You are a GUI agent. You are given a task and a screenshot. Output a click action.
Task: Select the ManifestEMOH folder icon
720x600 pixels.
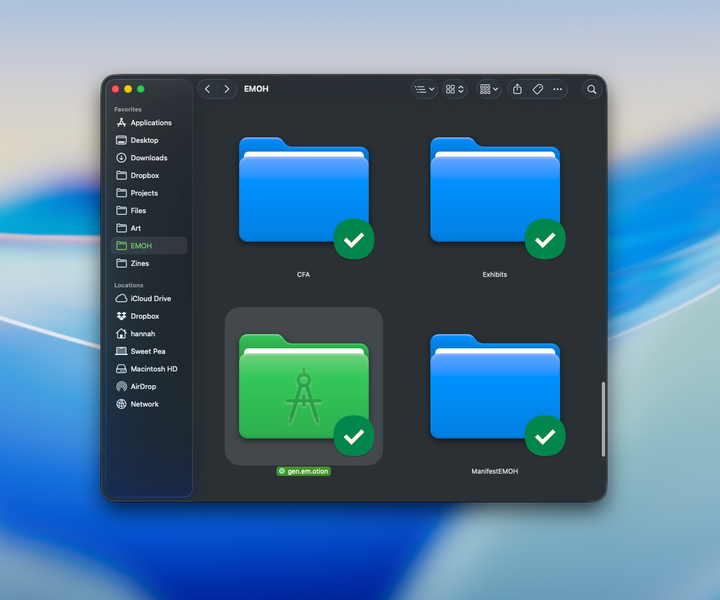click(x=495, y=387)
